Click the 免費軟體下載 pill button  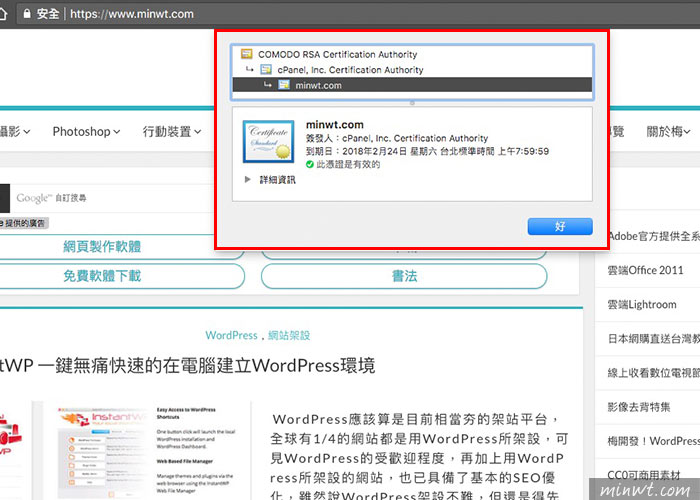(102, 276)
